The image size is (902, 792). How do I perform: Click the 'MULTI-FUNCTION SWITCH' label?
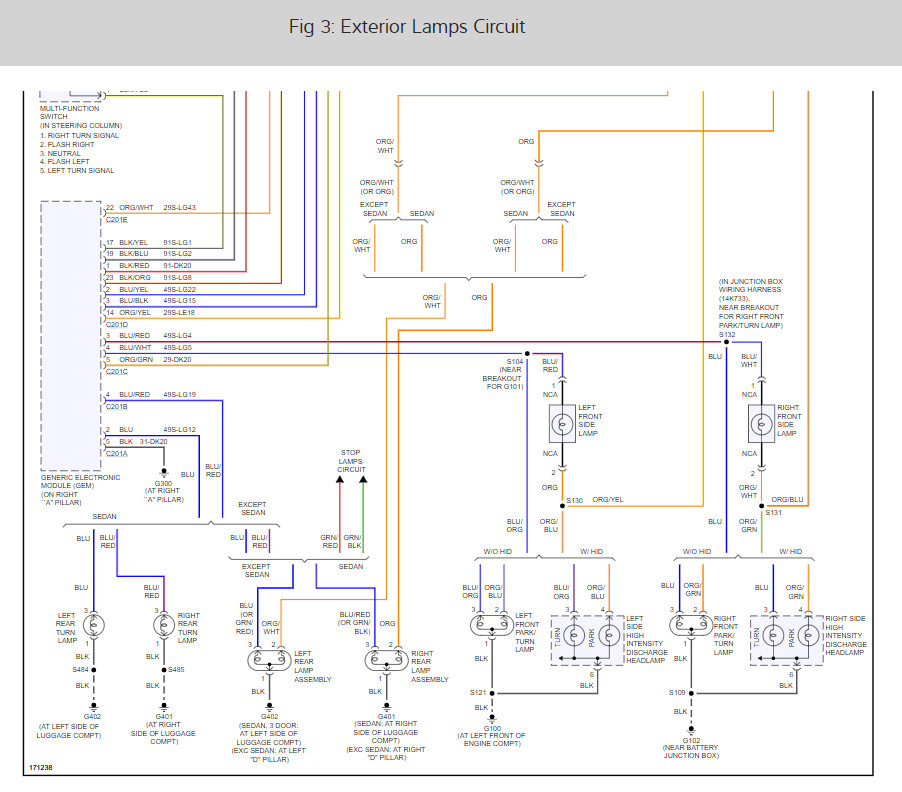pos(69,112)
